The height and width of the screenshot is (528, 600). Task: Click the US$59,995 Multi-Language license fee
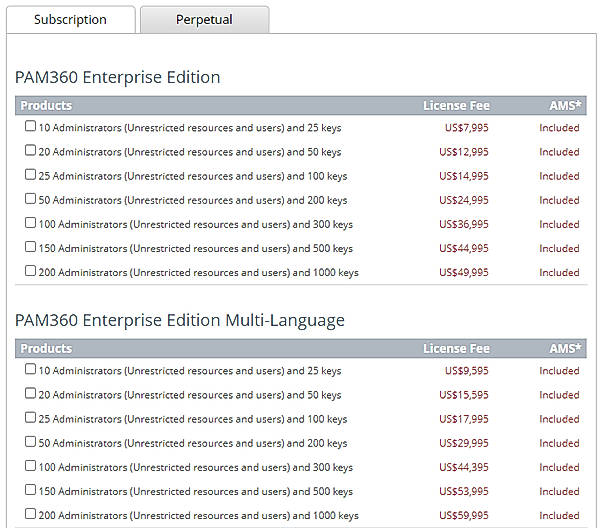(x=464, y=516)
